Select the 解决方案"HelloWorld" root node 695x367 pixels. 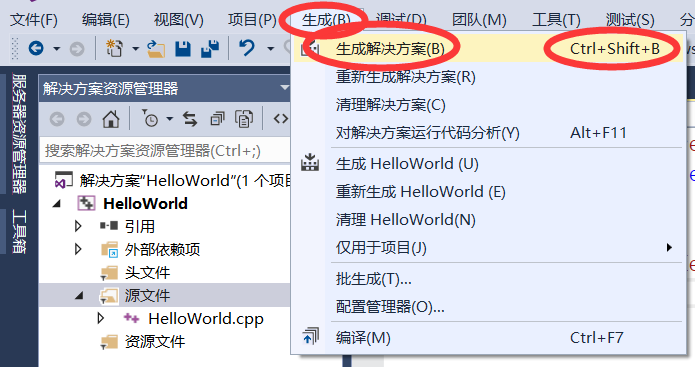point(185,181)
